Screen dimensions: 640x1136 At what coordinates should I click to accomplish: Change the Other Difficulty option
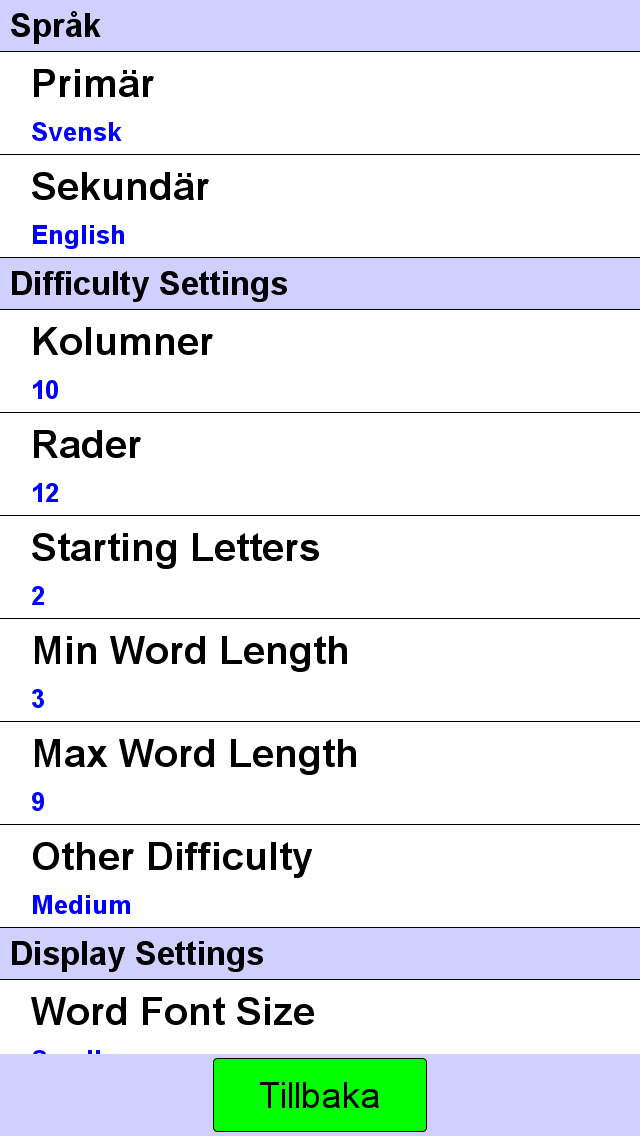click(320, 875)
